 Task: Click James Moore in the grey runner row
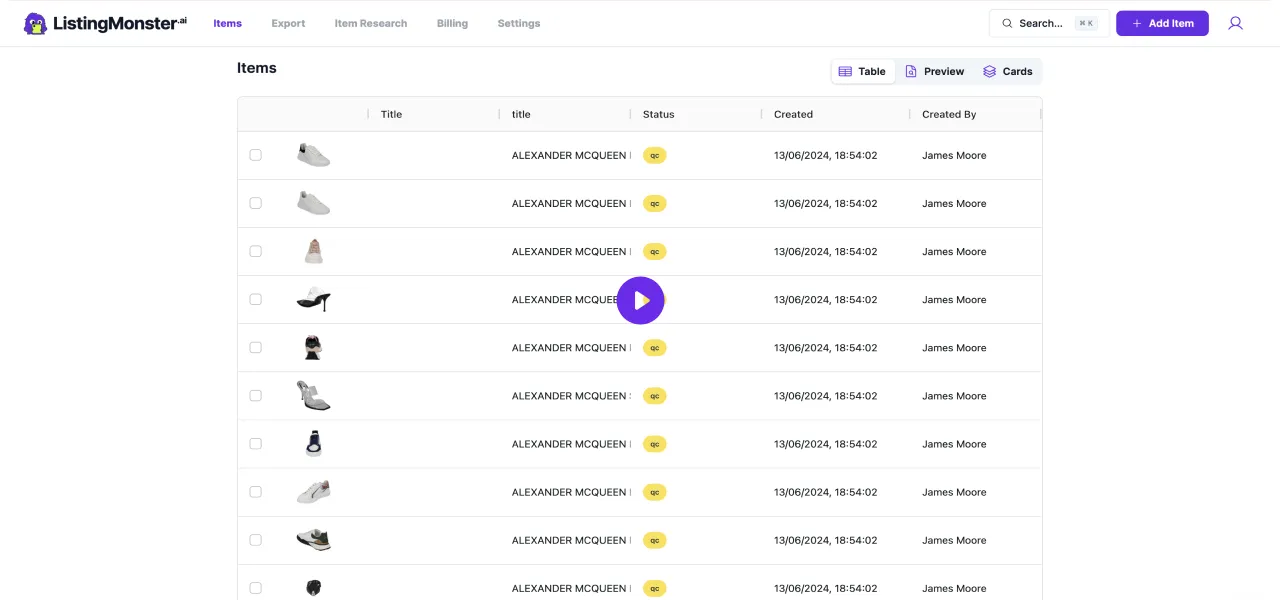(954, 539)
